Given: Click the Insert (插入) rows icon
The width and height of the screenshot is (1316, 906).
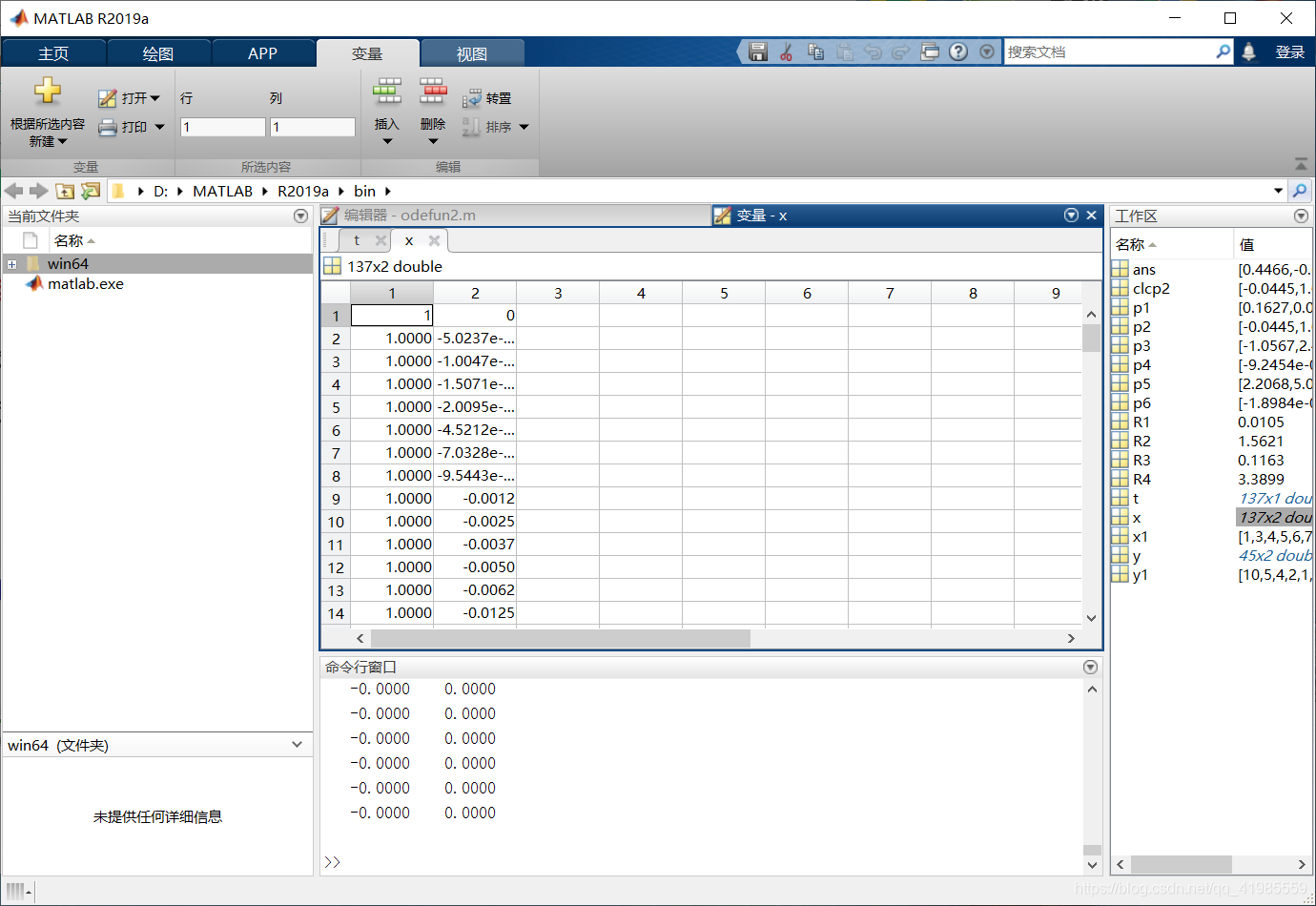Looking at the screenshot, I should click(387, 92).
